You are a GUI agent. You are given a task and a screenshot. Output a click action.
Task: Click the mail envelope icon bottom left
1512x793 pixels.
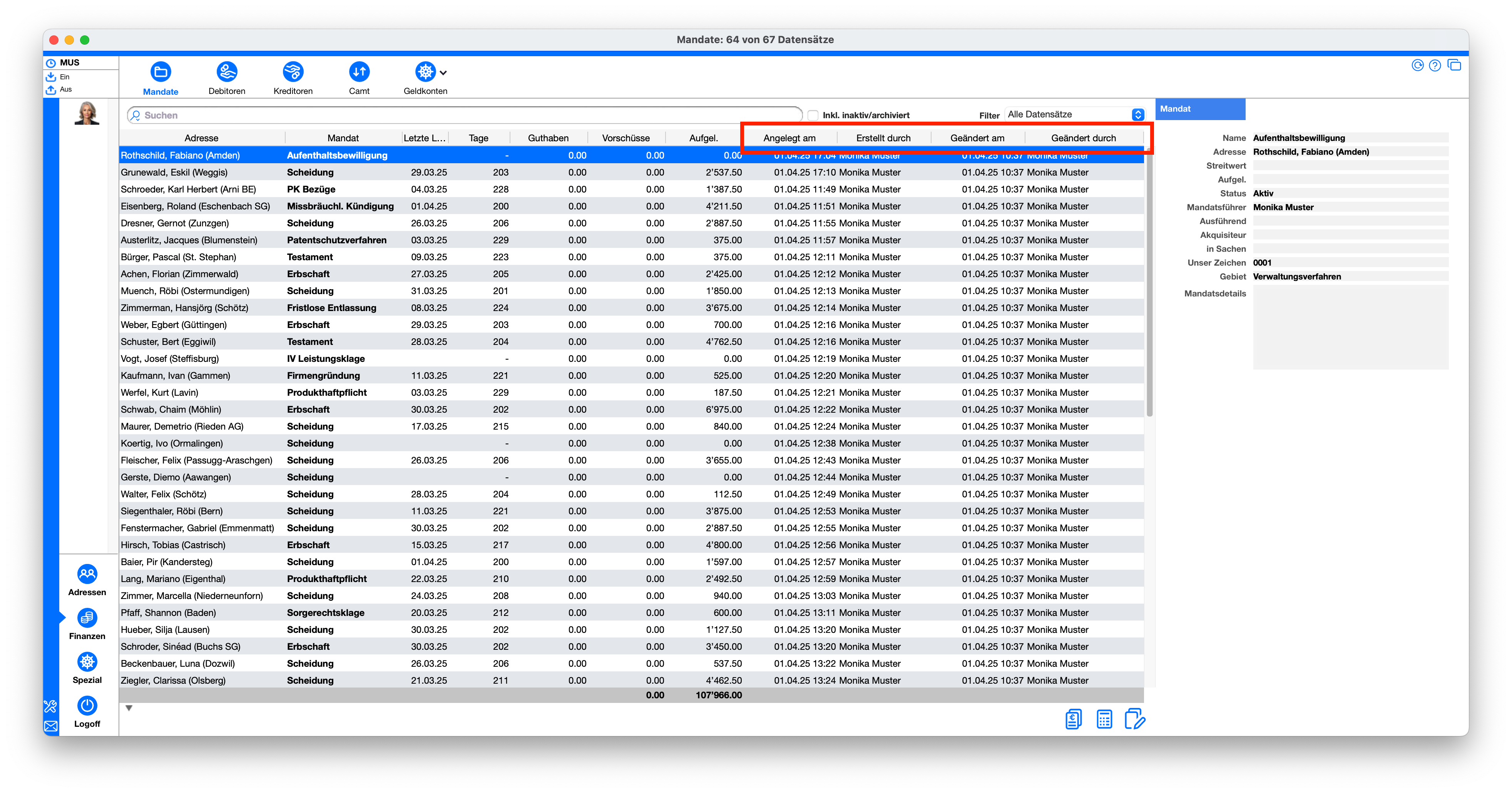[51, 726]
